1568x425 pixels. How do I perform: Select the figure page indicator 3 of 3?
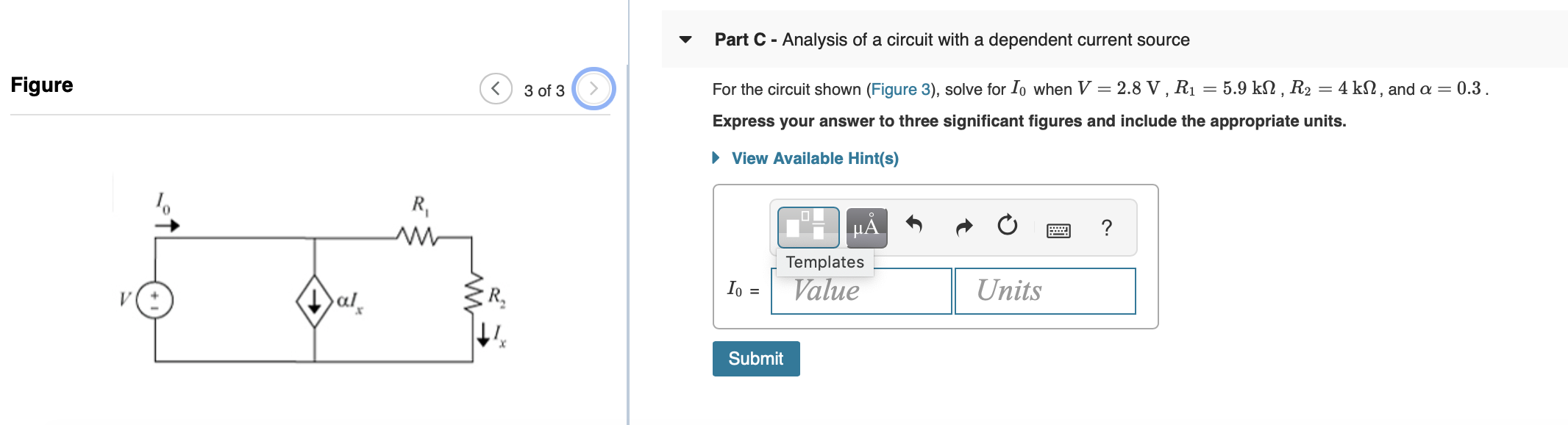point(543,90)
